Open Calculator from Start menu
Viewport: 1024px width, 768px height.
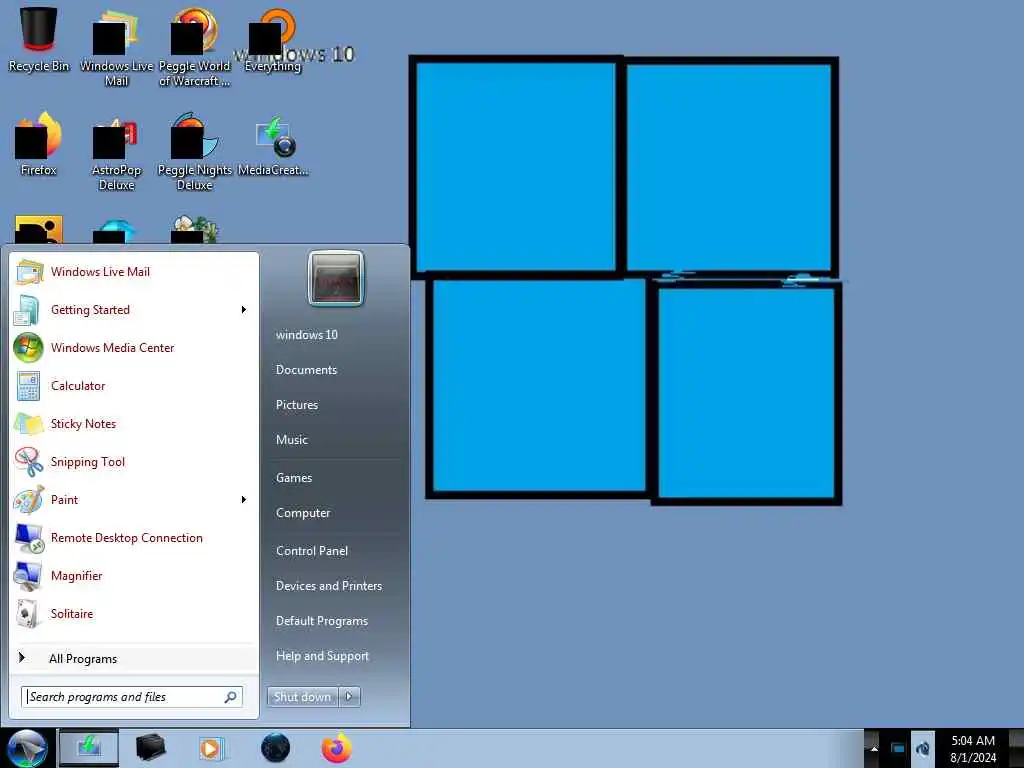134,385
